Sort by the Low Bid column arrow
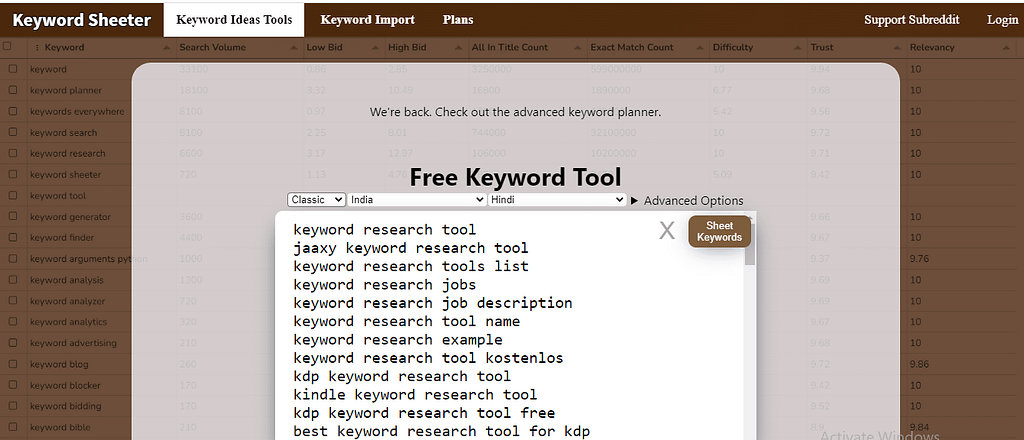 (x=376, y=48)
